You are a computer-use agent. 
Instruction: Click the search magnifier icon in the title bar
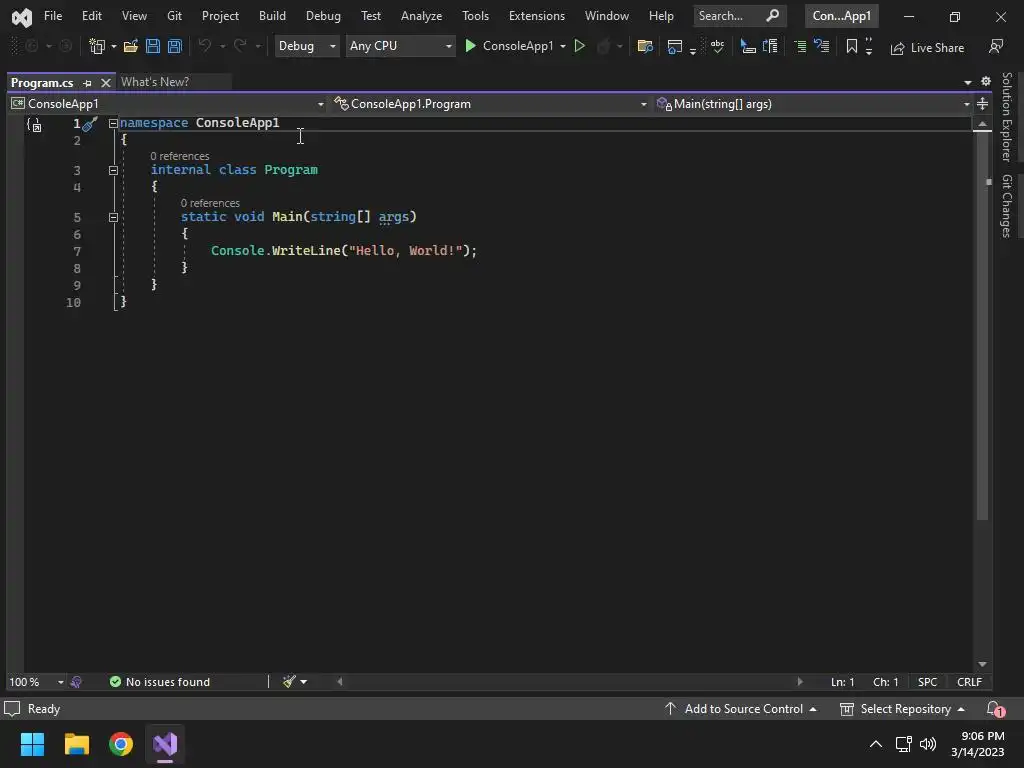773,16
